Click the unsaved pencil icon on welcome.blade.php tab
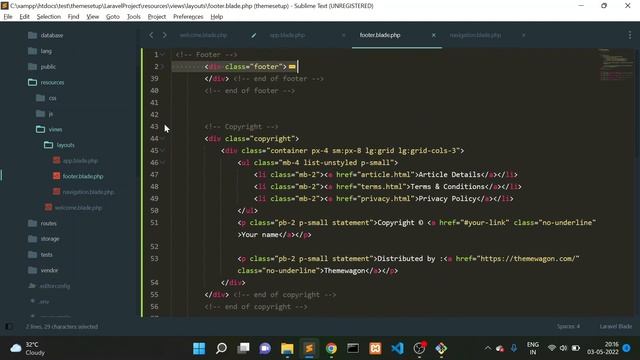This screenshot has height=360, width=640. click(253, 36)
